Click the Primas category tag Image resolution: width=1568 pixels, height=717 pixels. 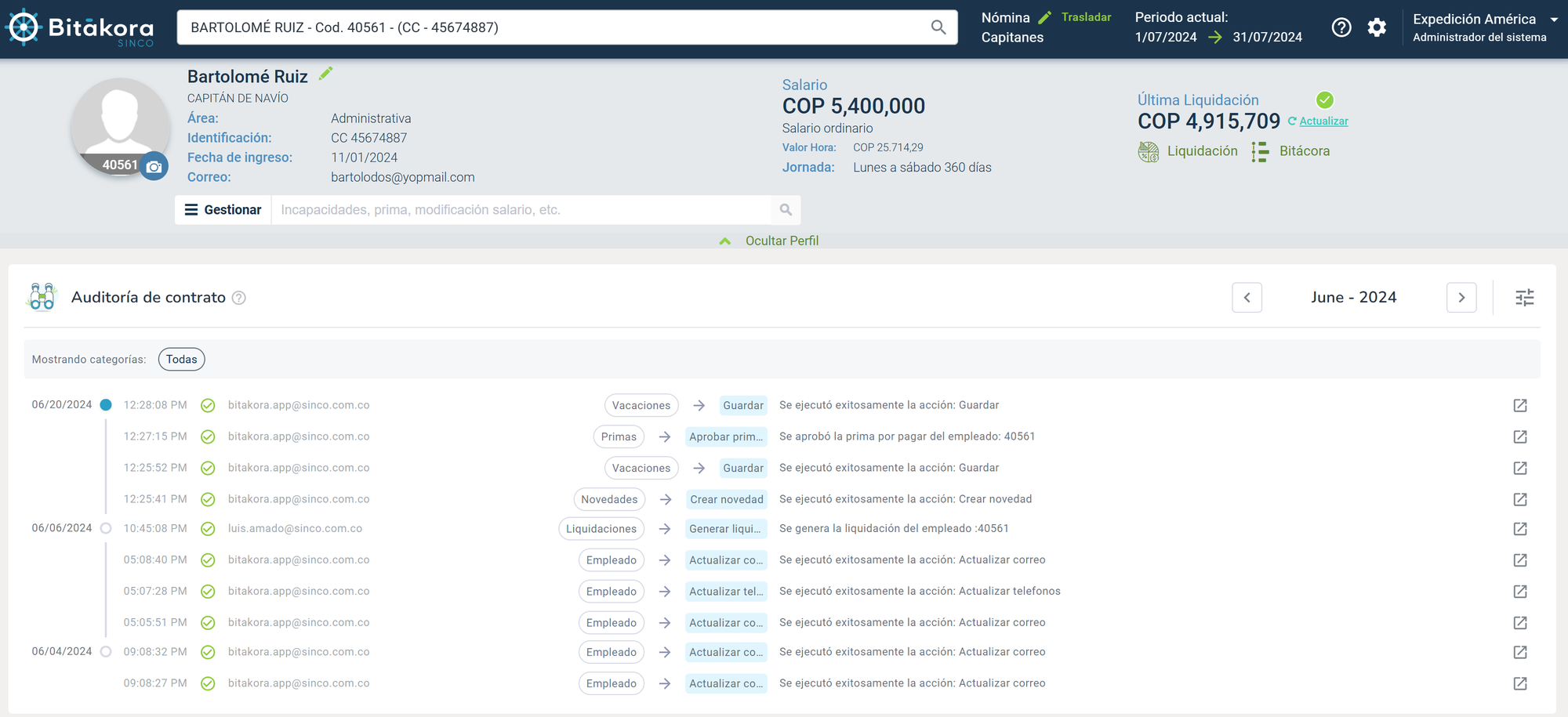click(619, 436)
